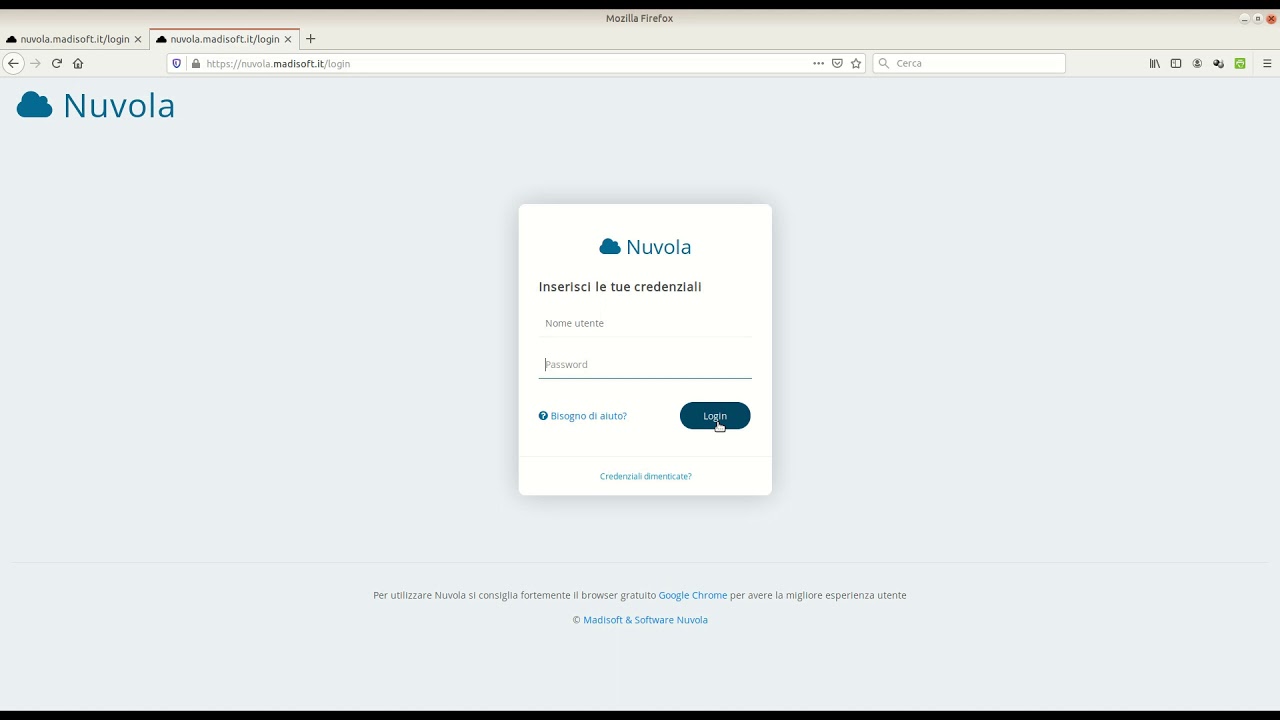
Task: Close the Firefox window
Action: point(1271,18)
